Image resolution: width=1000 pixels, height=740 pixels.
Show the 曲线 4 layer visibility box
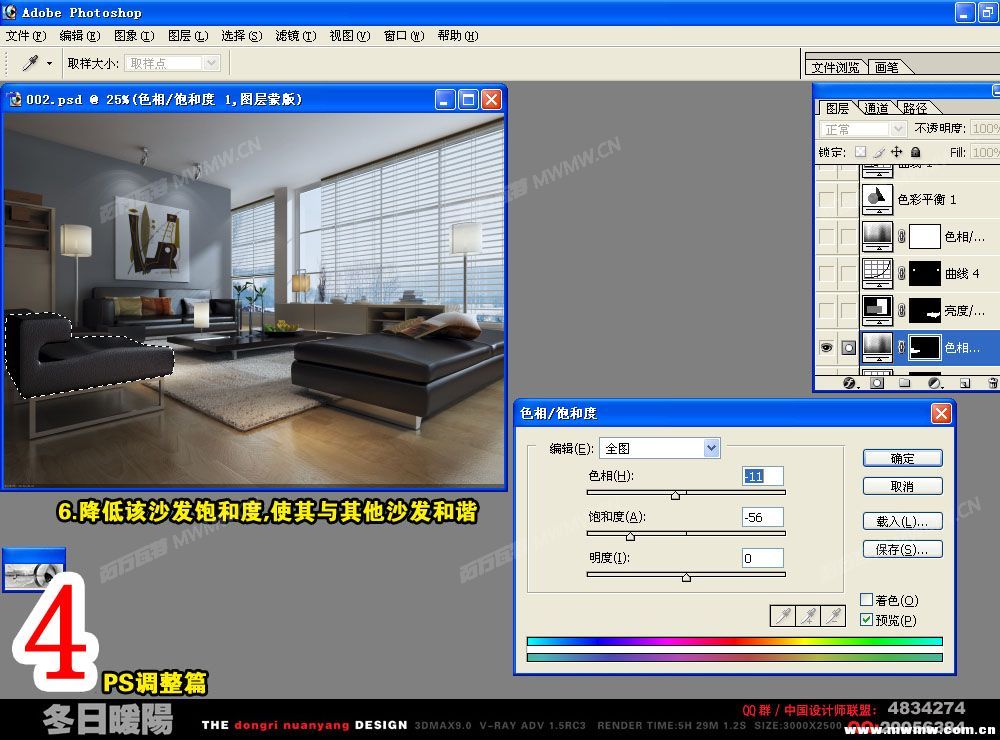827,274
